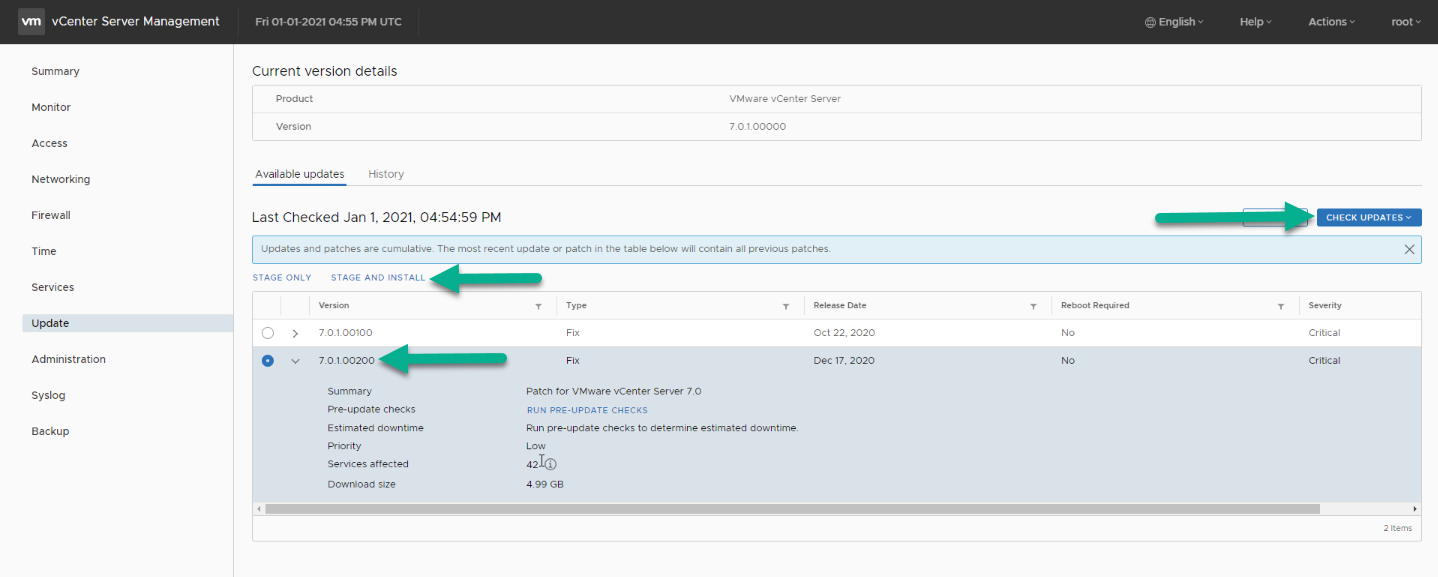
Task: Select the 7.0.1.00200 update radio button
Action: pos(267,361)
